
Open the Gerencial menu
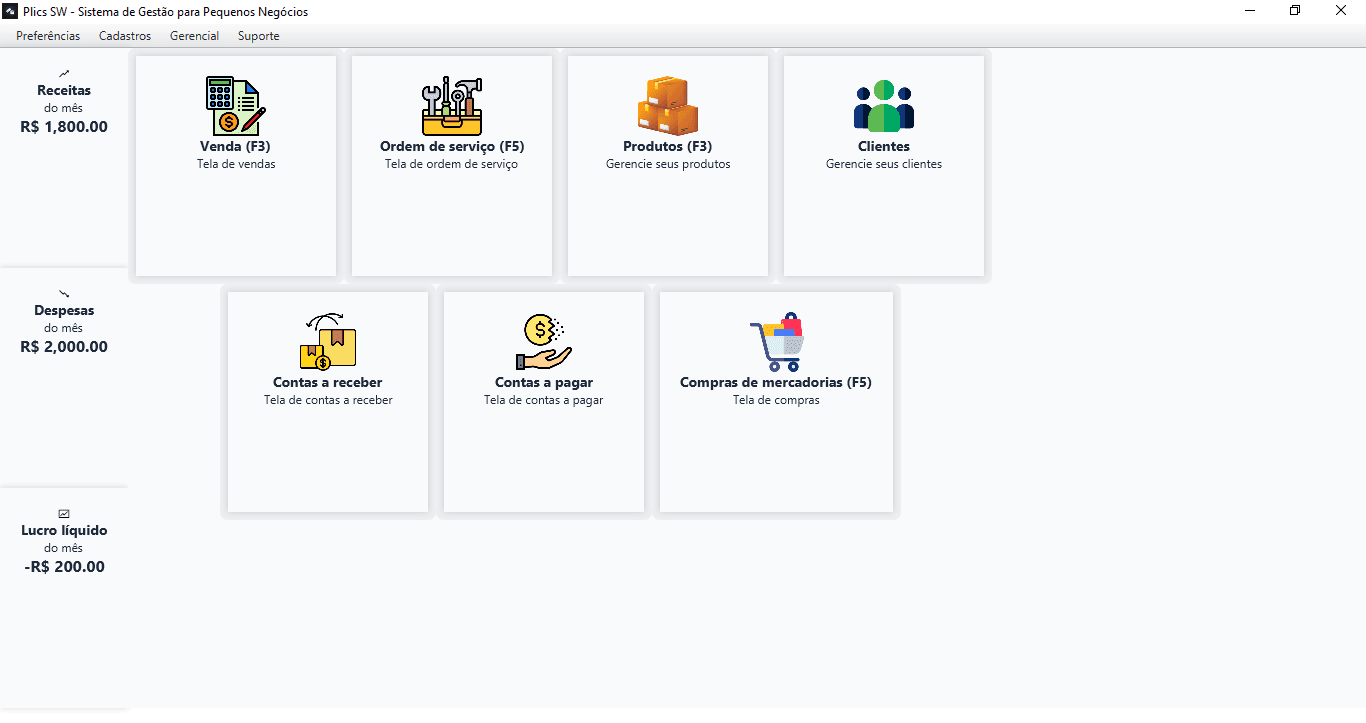194,35
